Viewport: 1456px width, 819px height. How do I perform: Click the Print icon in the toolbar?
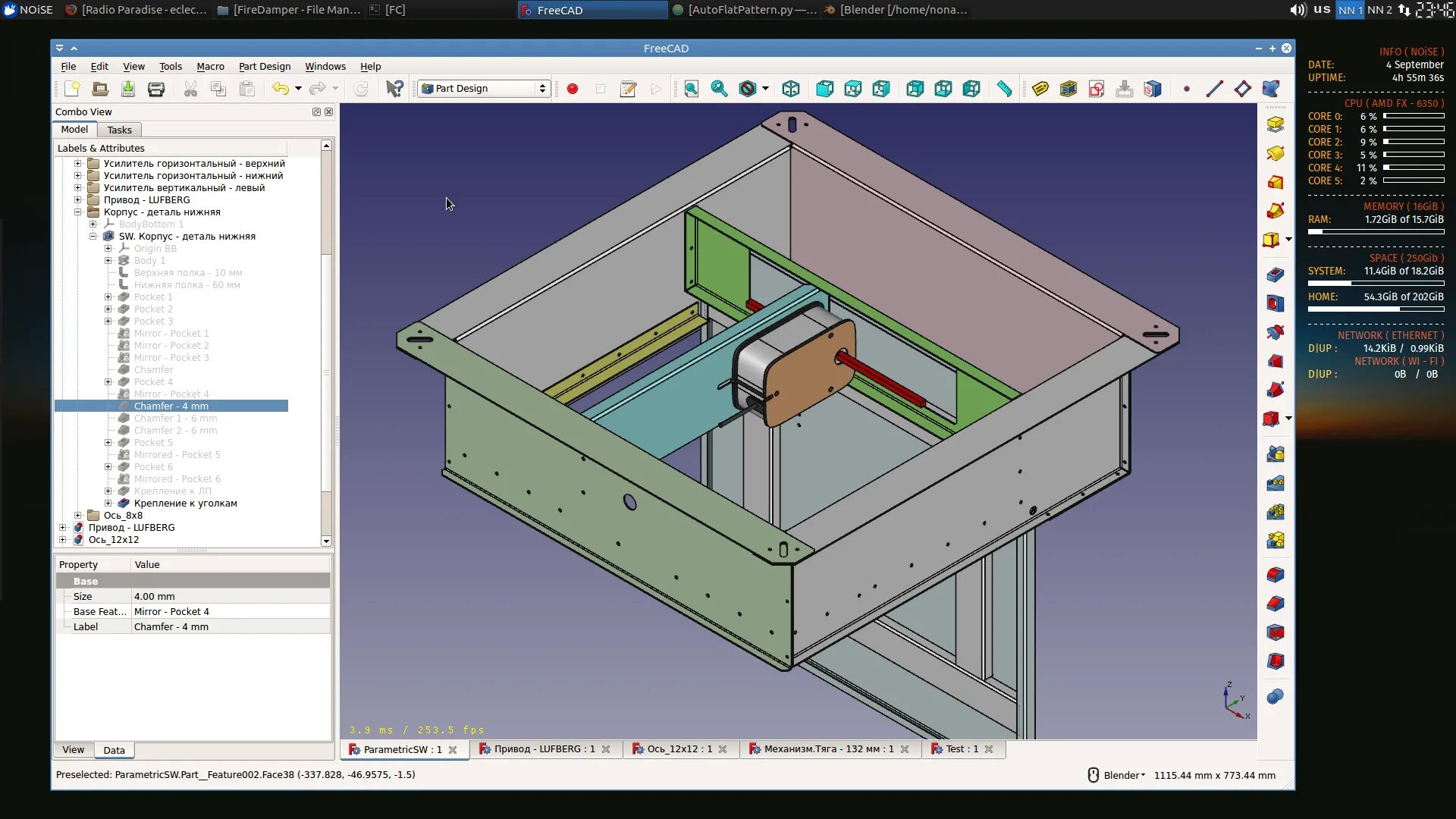point(156,89)
